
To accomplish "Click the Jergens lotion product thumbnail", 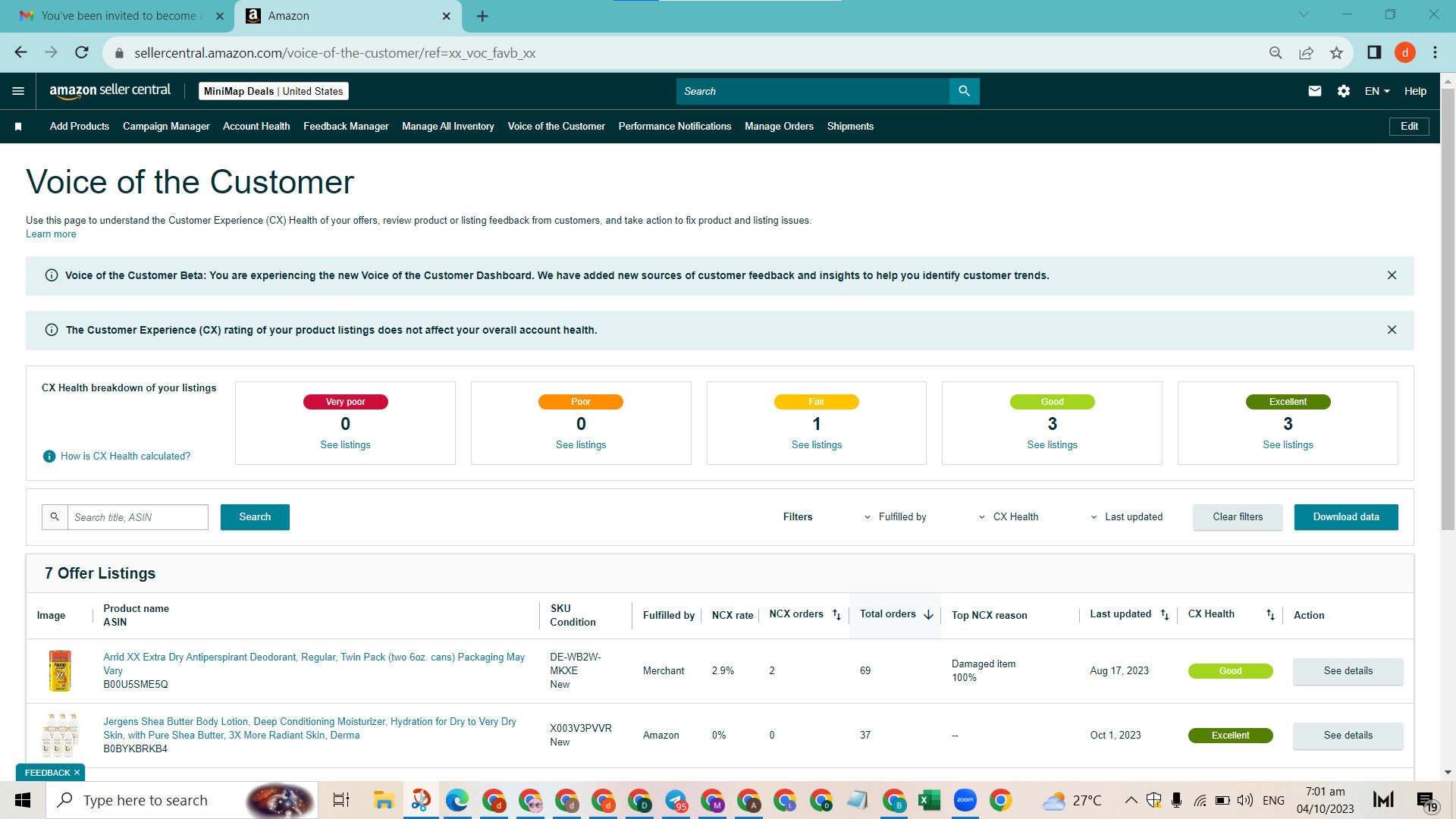I will click(x=60, y=736).
